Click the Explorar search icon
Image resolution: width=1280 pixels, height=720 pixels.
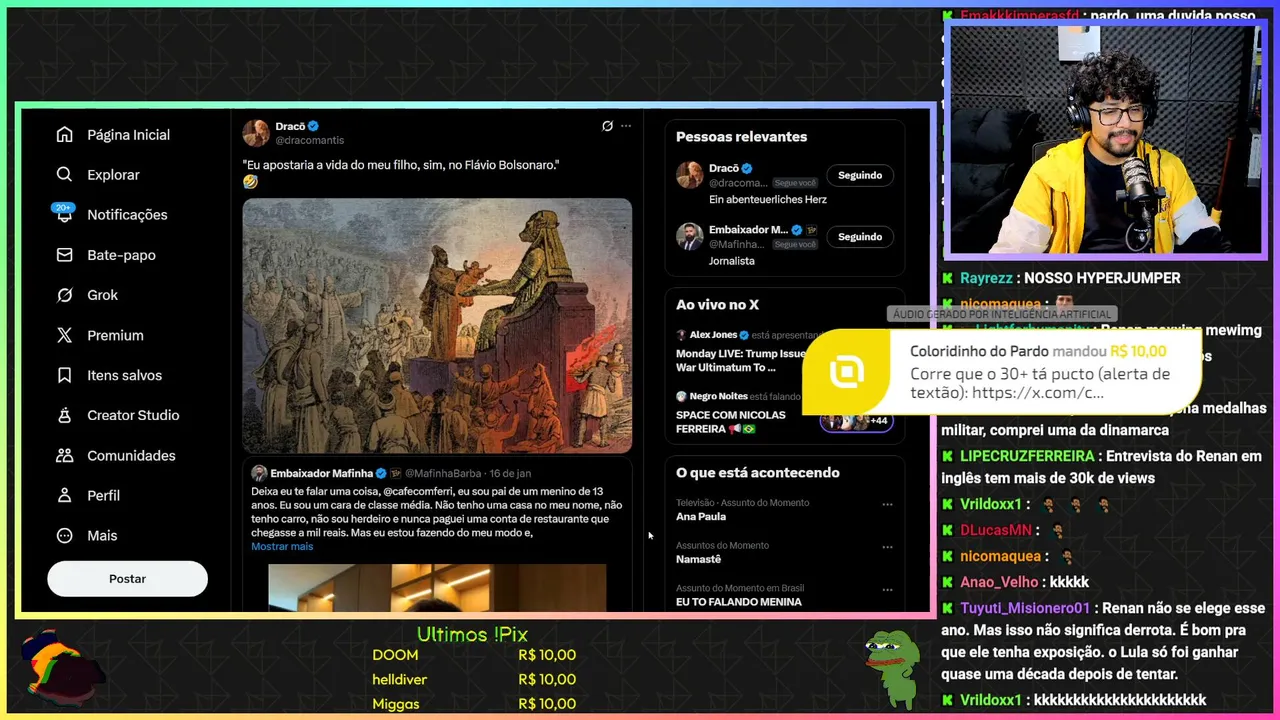65,175
